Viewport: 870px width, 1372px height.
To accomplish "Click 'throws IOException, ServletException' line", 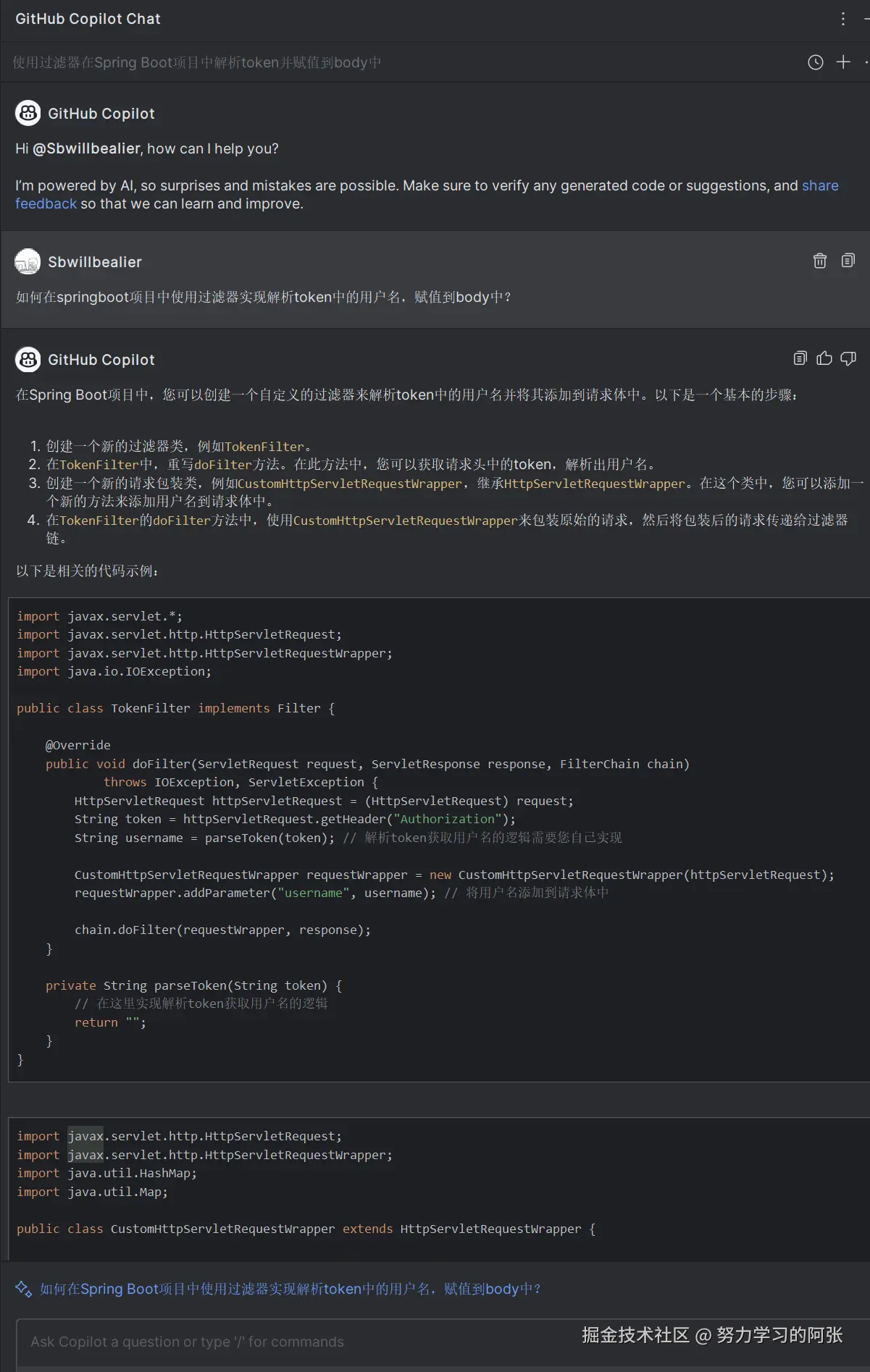I will 240,782.
